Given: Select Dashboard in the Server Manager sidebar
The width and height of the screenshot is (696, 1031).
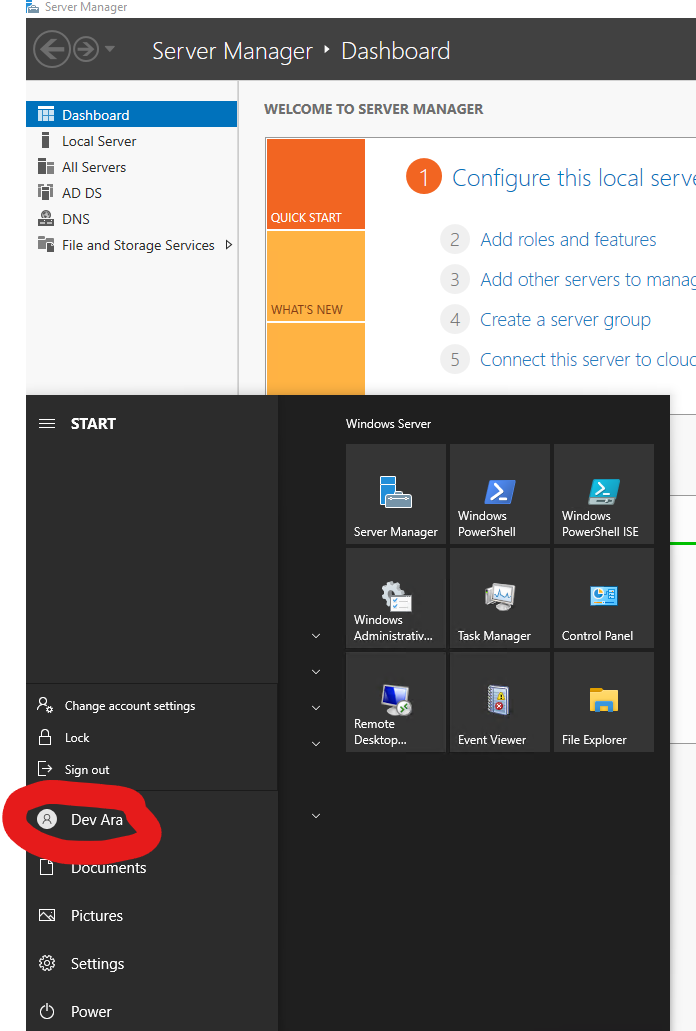Looking at the screenshot, I should click(131, 114).
